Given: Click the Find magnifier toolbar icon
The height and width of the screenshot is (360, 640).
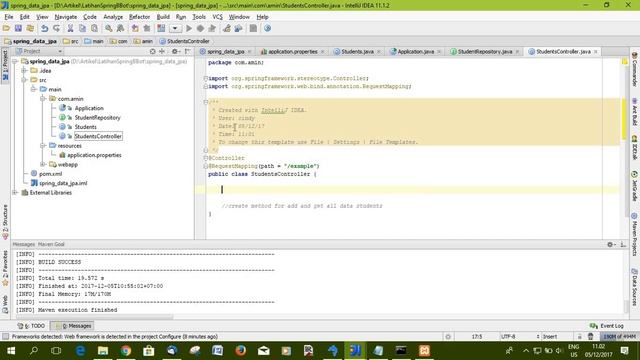Looking at the screenshot, I should [109, 28].
